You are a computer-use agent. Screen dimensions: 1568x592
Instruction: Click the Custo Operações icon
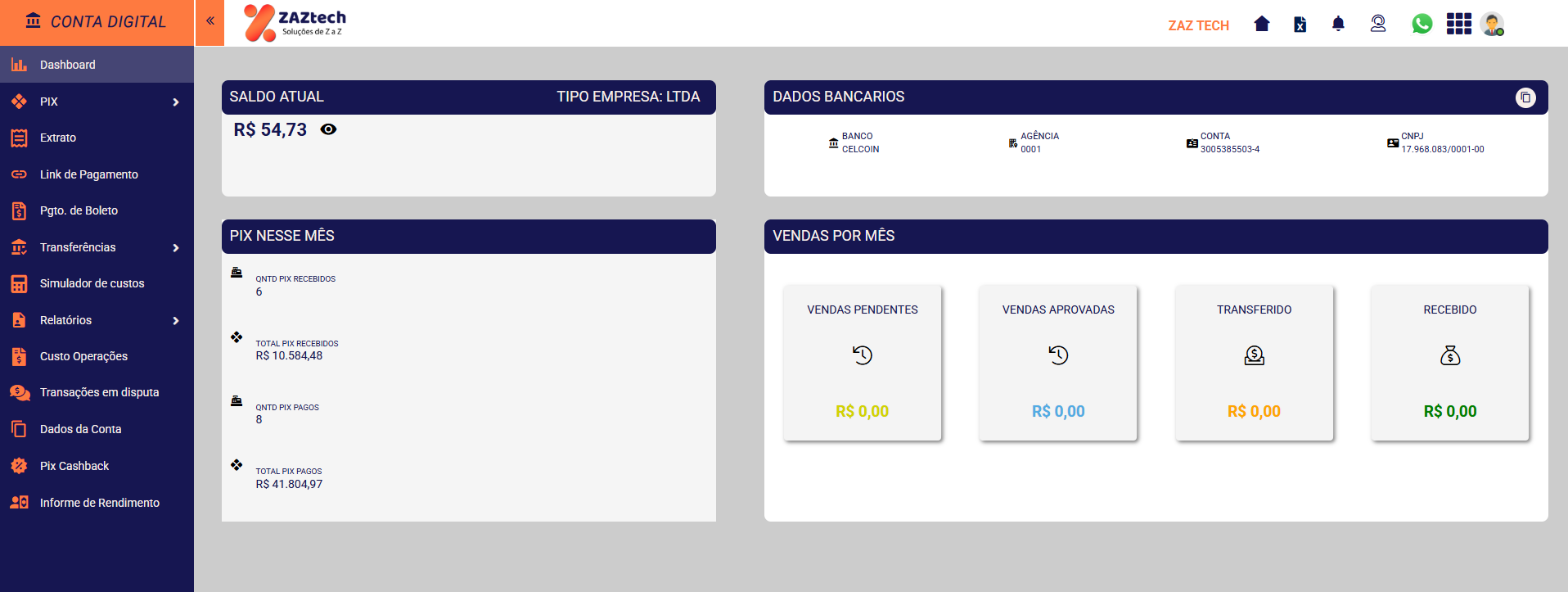pos(19,356)
